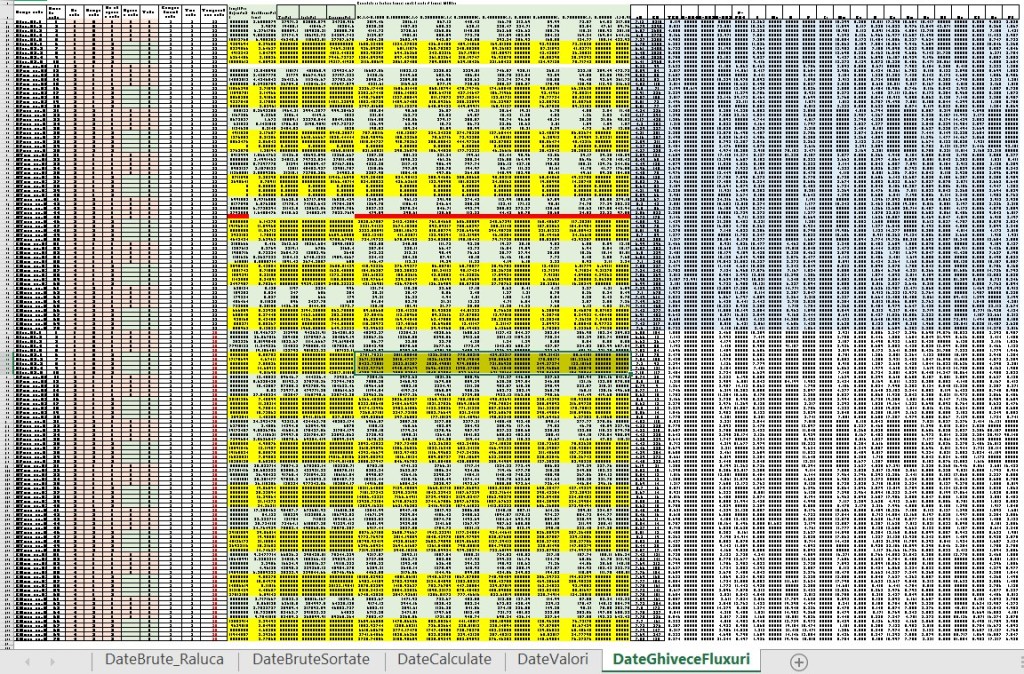Go to the DateValori sheet tab
Viewport: 1024px width, 674px height.
click(x=553, y=660)
